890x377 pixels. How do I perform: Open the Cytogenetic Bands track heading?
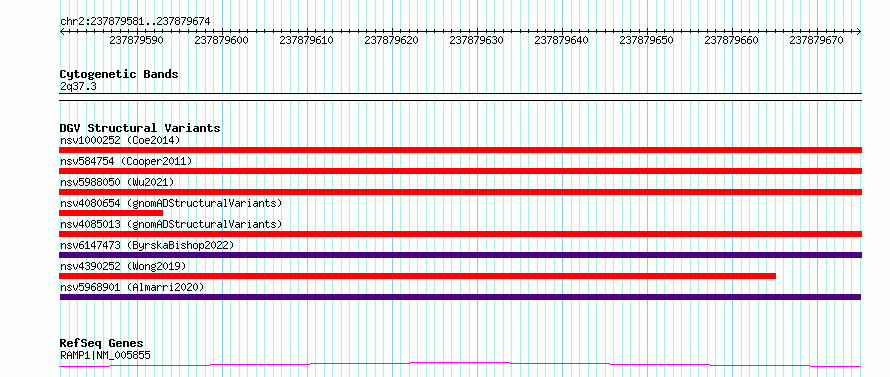pos(119,74)
